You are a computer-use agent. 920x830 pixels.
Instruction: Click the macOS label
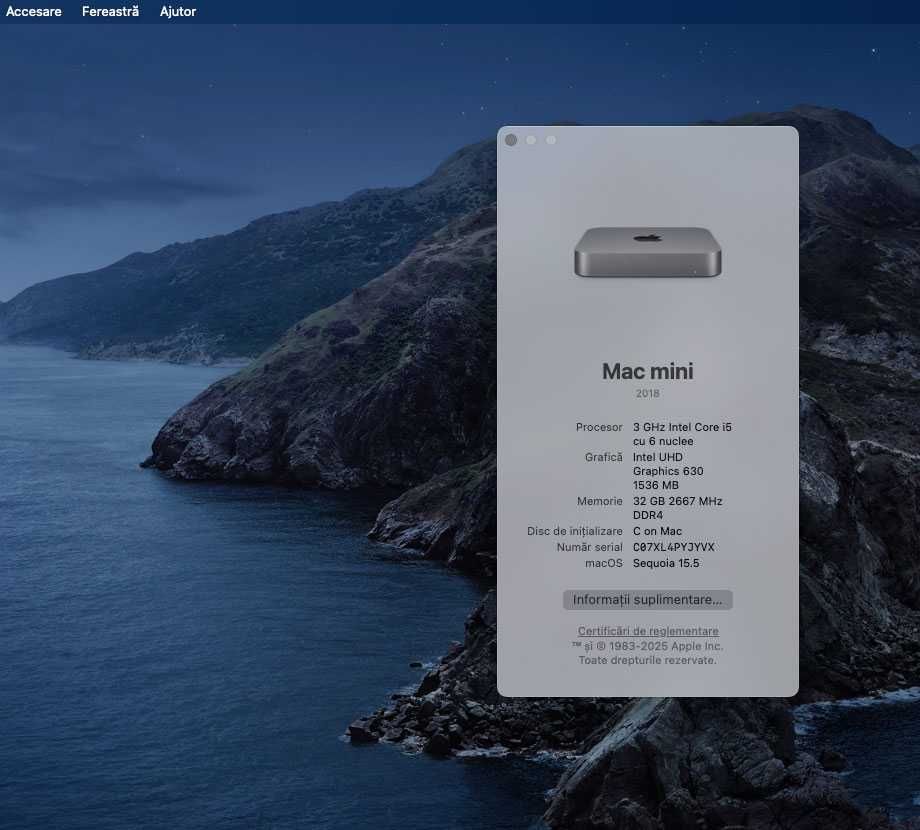coord(603,563)
